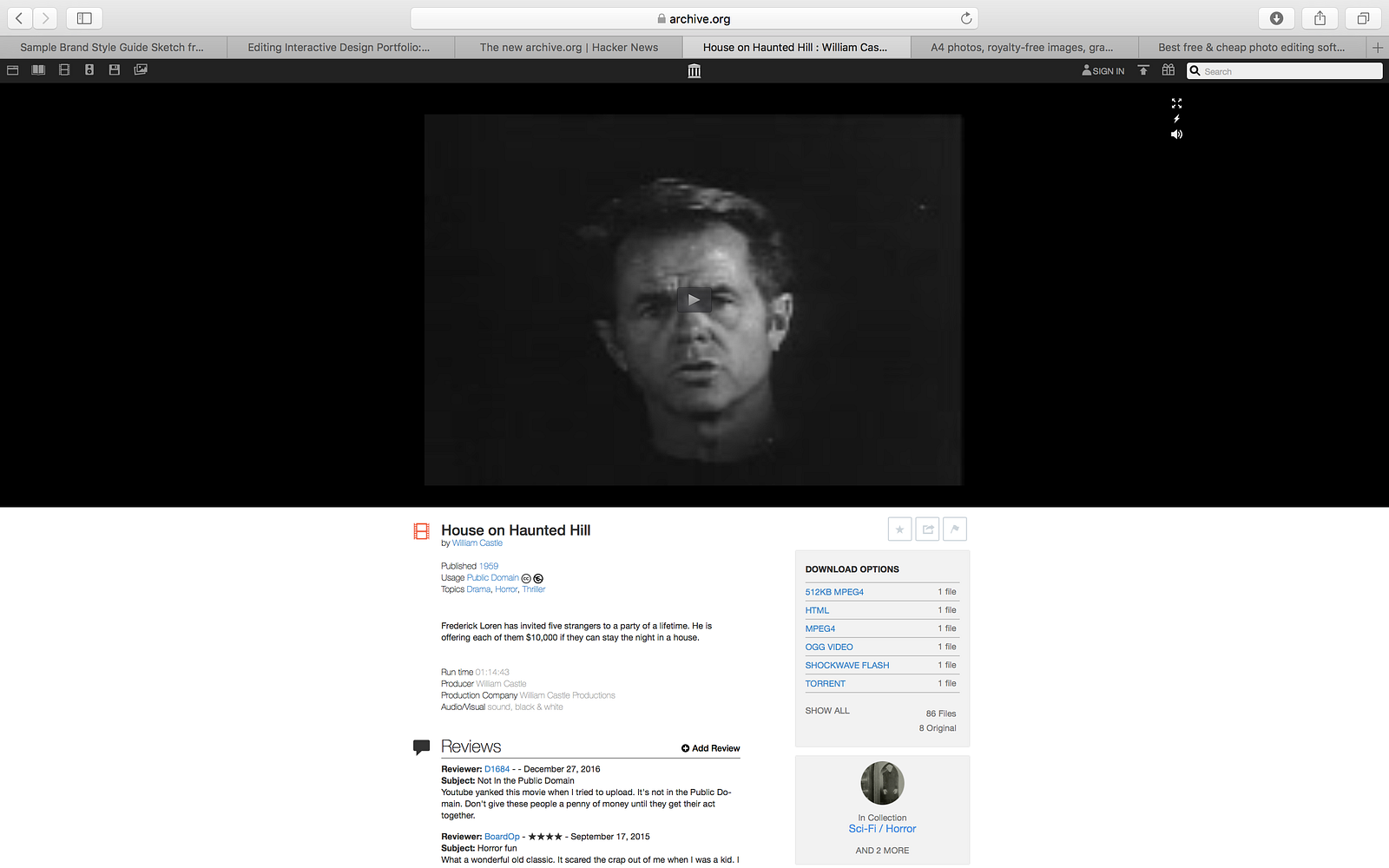Click the Add Review button
1389x868 pixels.
(x=711, y=748)
